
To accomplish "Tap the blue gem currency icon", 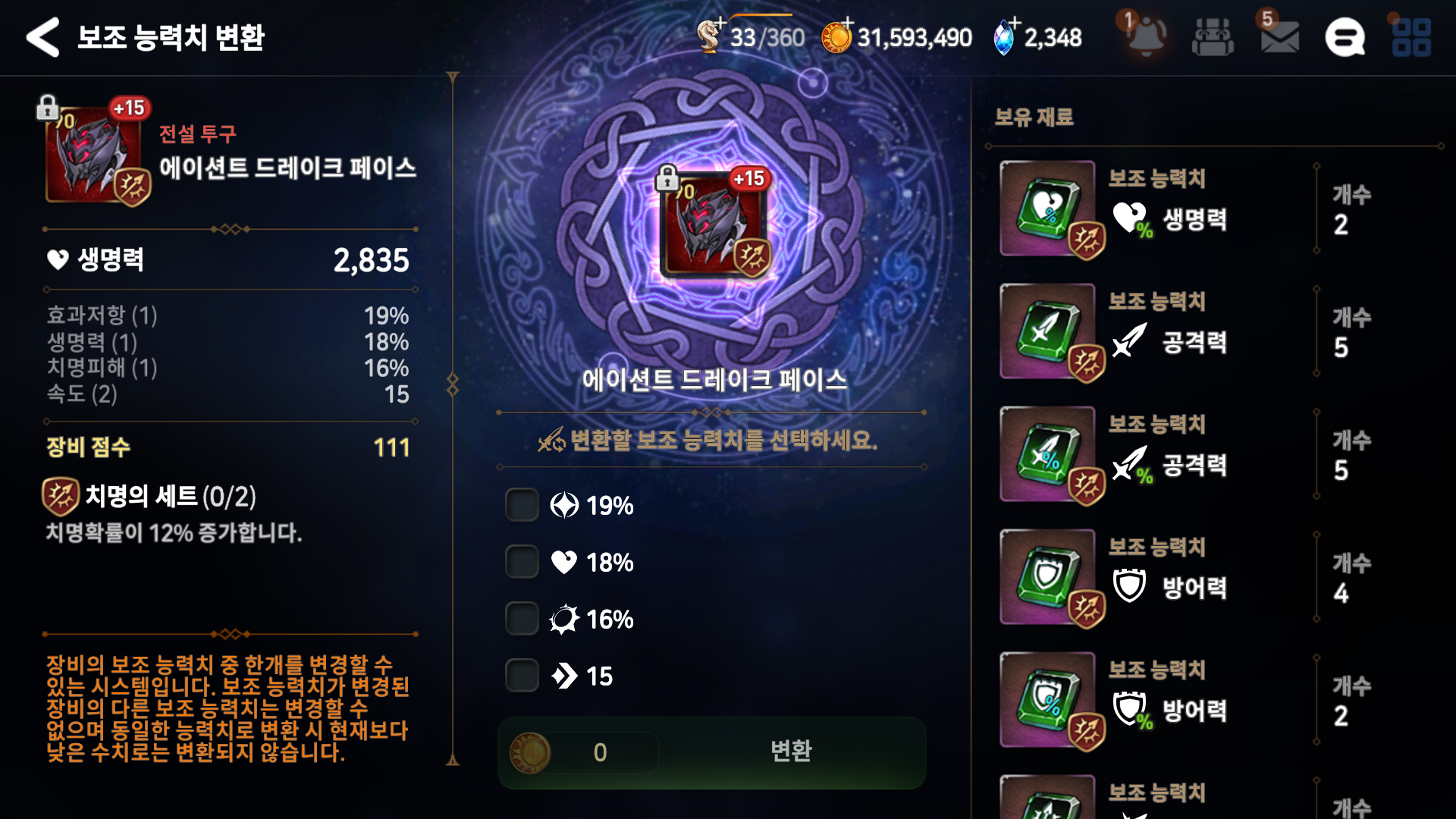I will point(1003,37).
